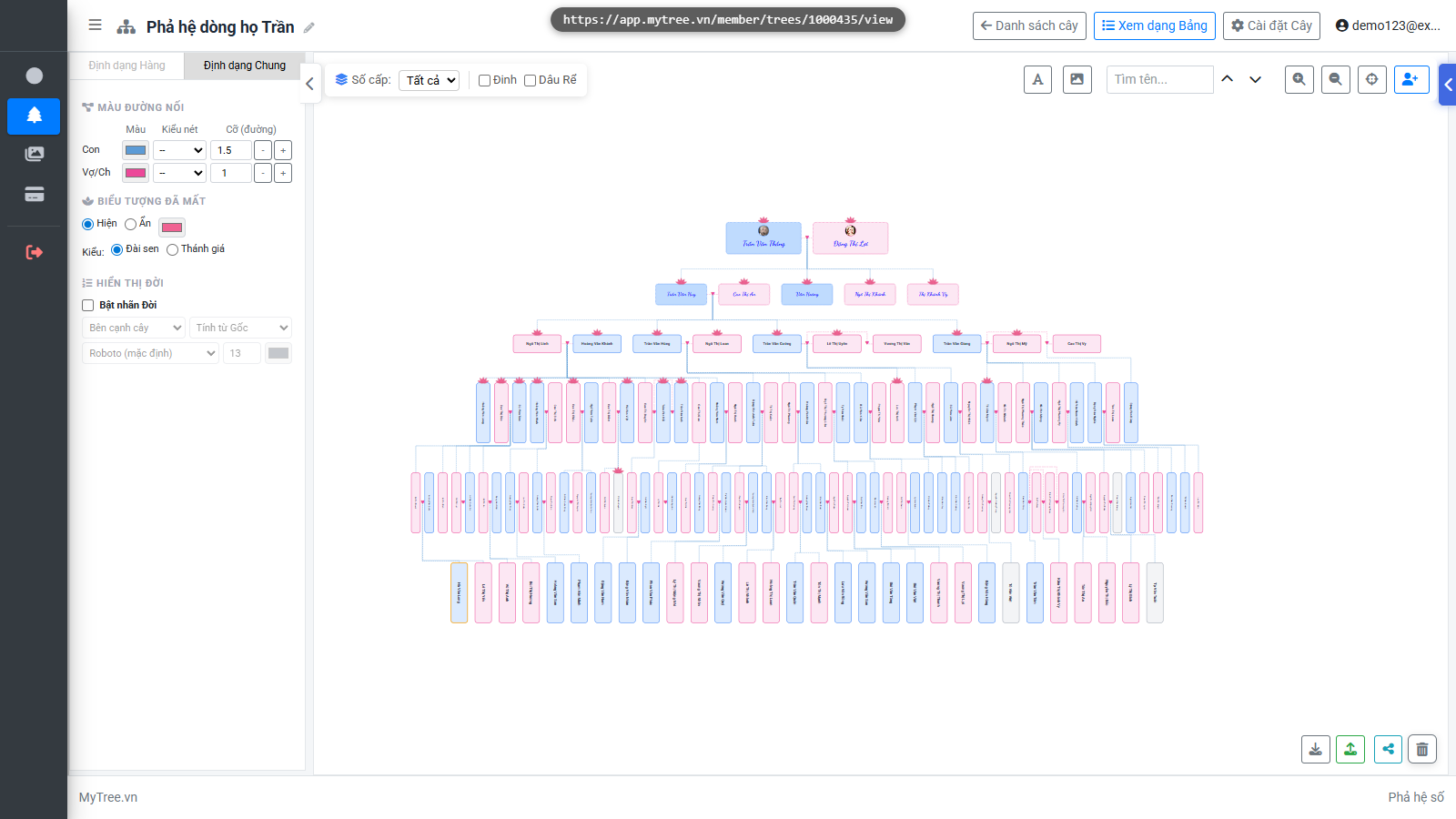Open Vợ/Ch line style dropdown
This screenshot has height=819, width=1456.
tap(180, 173)
